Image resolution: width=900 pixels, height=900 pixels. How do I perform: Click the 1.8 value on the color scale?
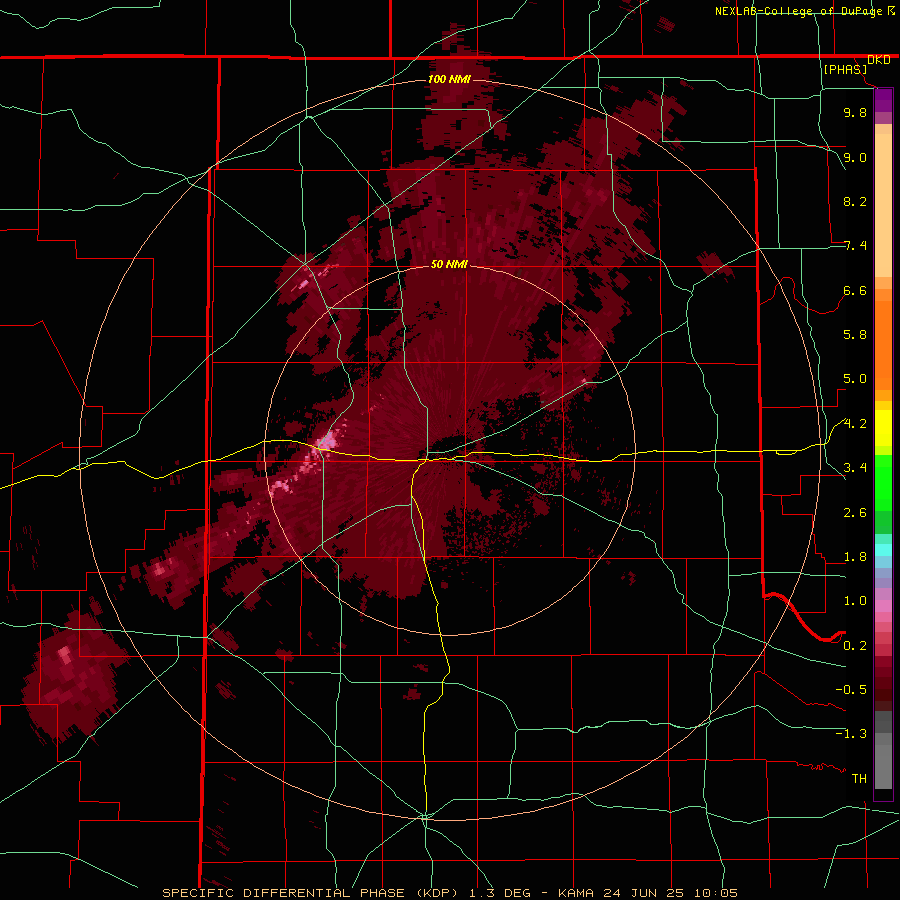pyautogui.click(x=855, y=557)
